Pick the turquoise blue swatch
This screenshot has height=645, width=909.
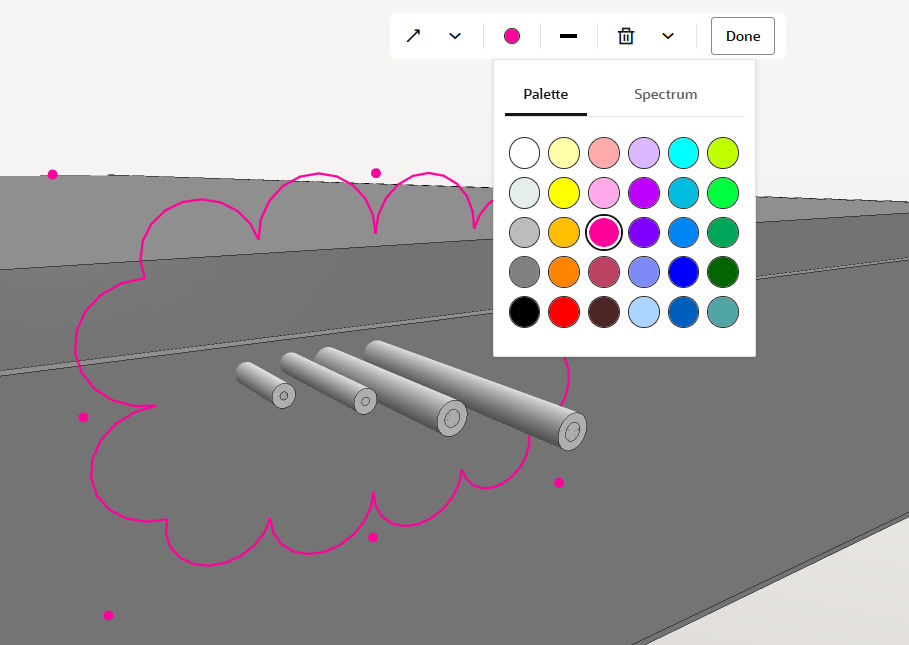point(683,193)
